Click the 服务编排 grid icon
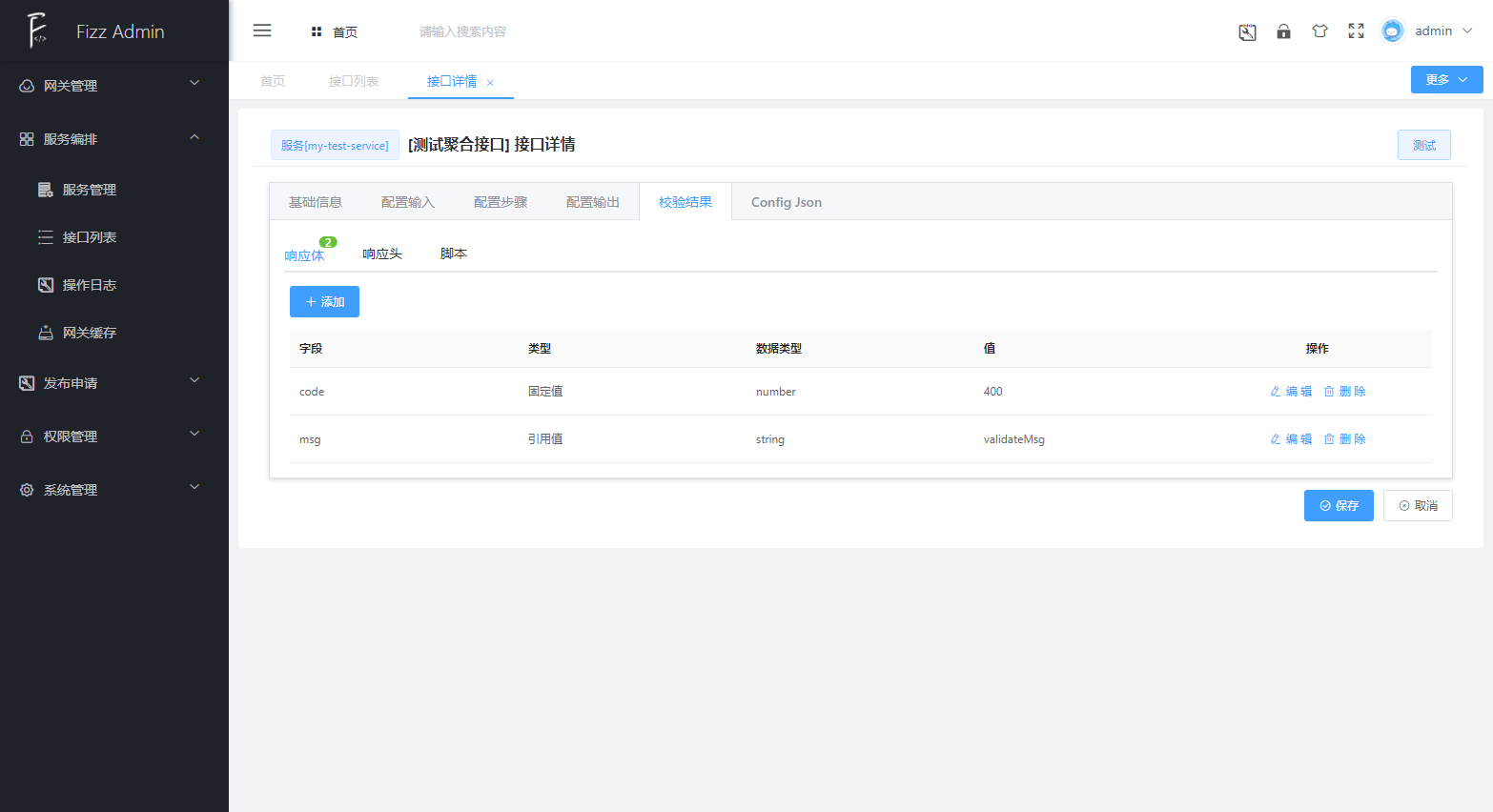 [27, 139]
